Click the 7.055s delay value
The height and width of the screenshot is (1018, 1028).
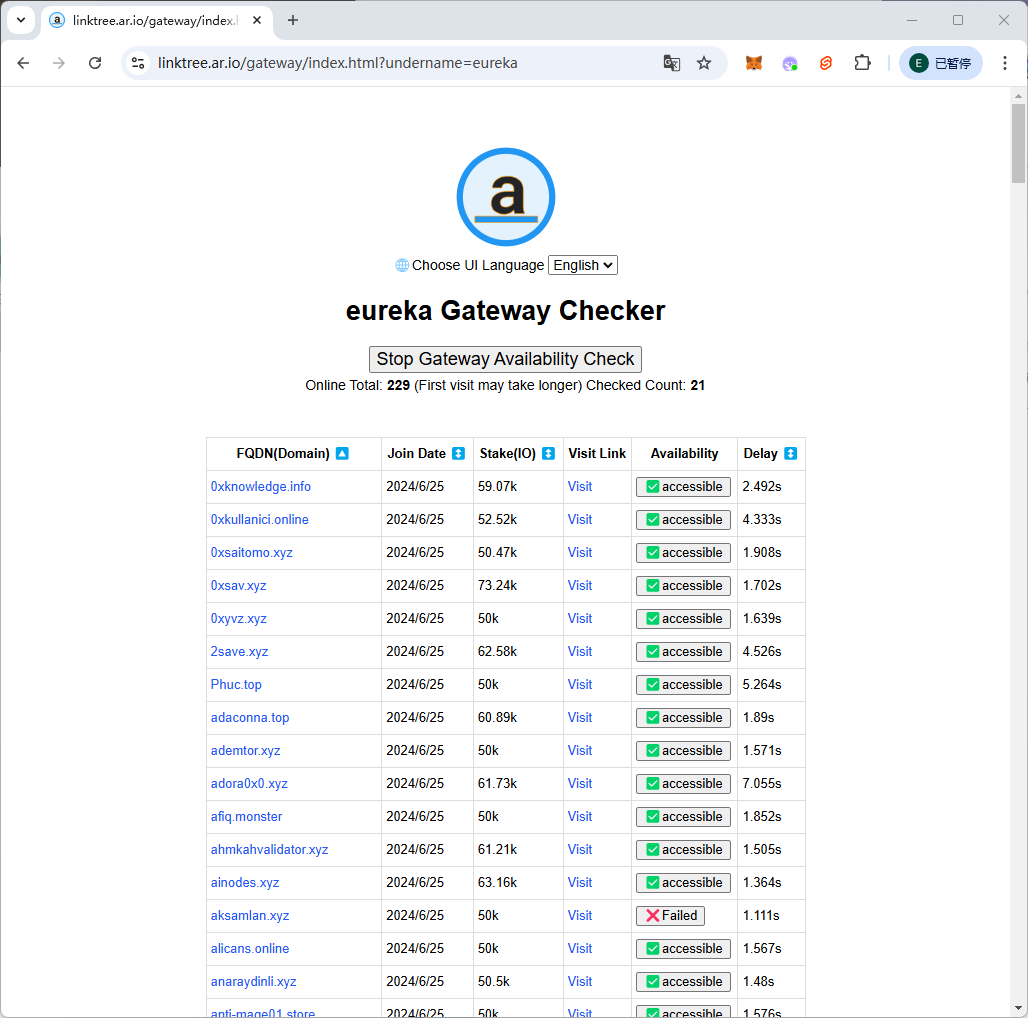tap(762, 783)
